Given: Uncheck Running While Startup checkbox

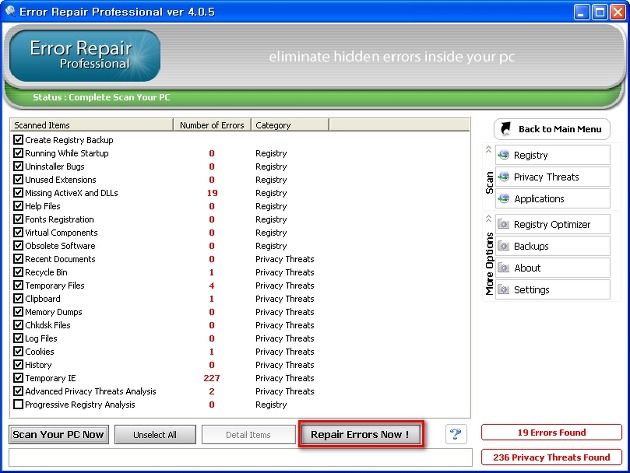Looking at the screenshot, I should point(18,153).
